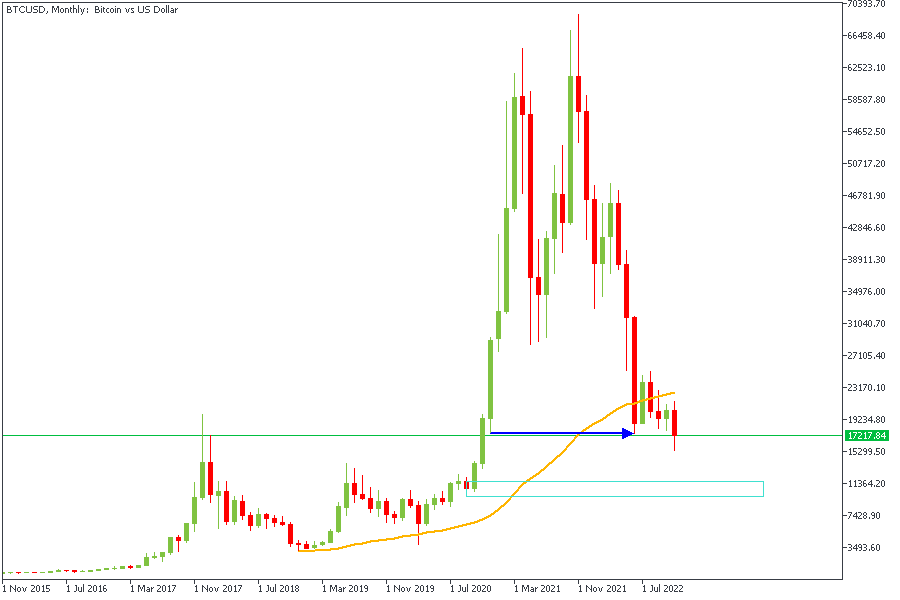Click the 1 Nov 2015 date label
The image size is (900, 600).
pyautogui.click(x=25, y=589)
